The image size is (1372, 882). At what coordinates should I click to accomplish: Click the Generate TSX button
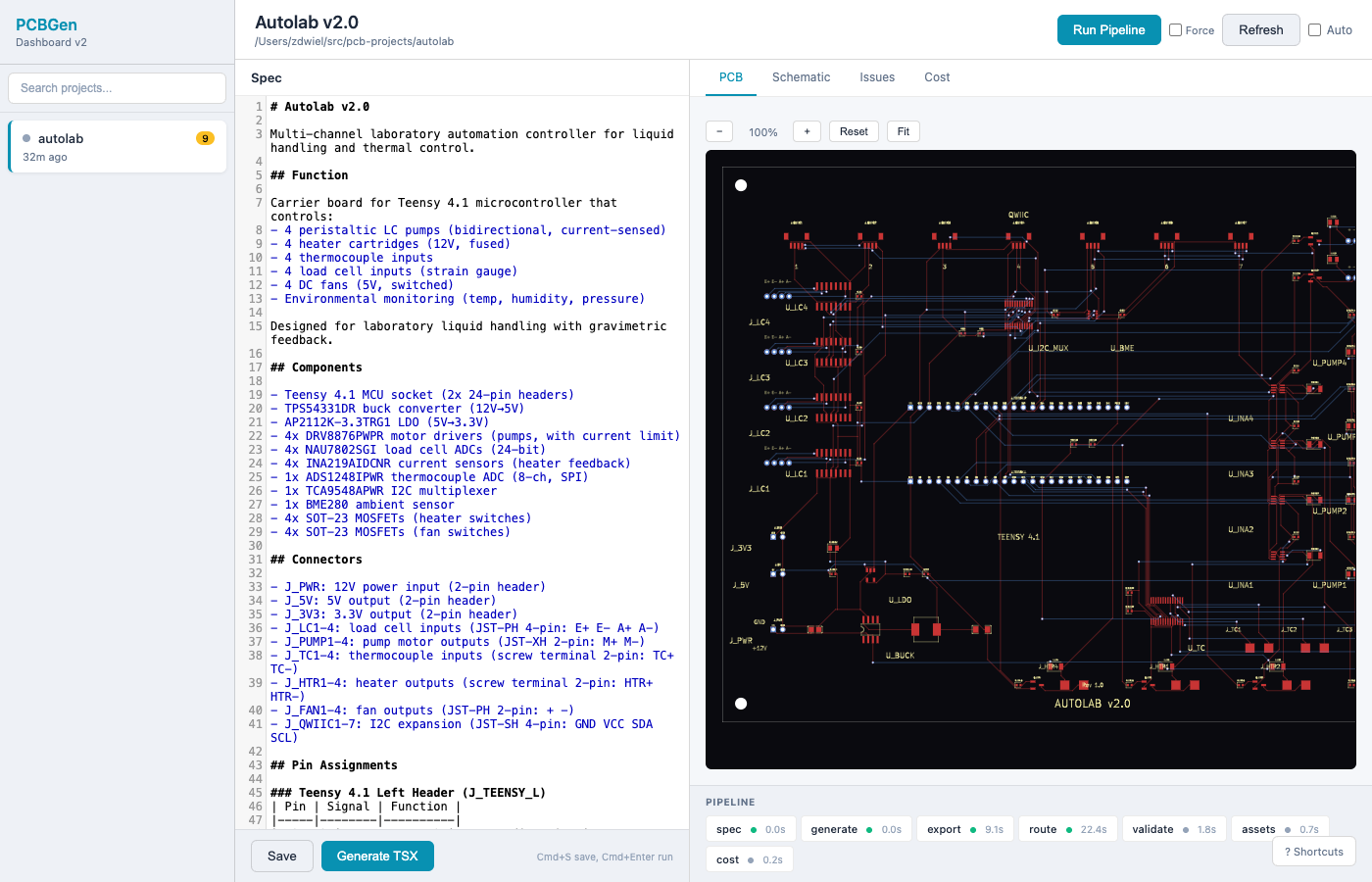coord(377,856)
